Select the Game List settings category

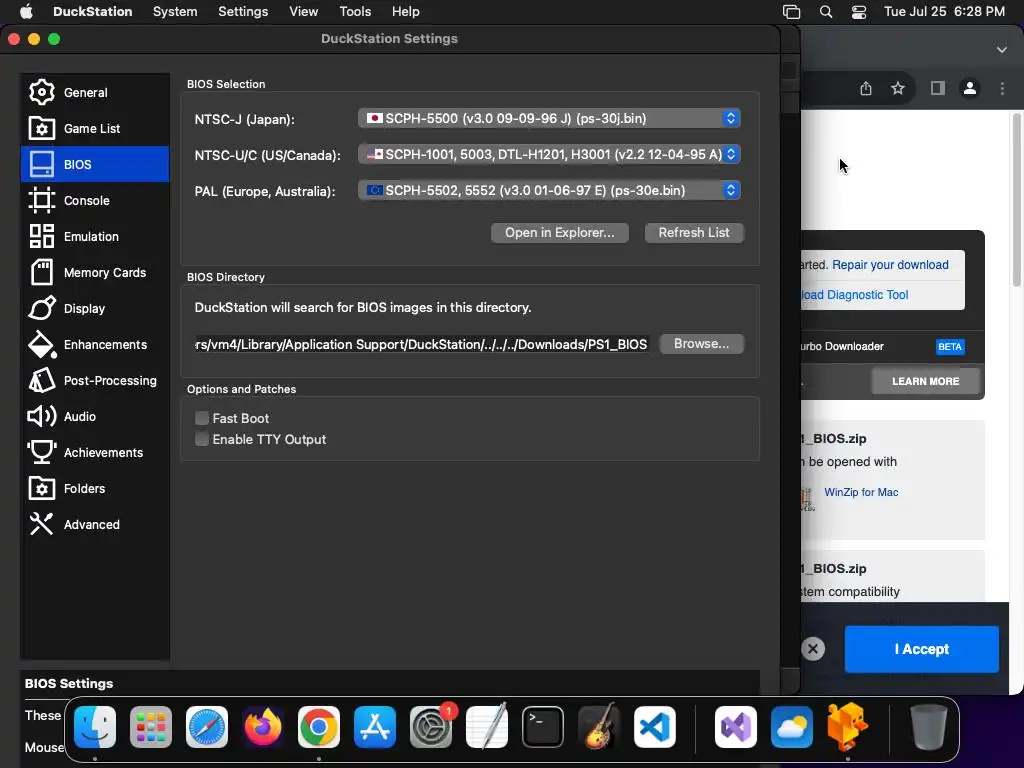[x=95, y=128]
